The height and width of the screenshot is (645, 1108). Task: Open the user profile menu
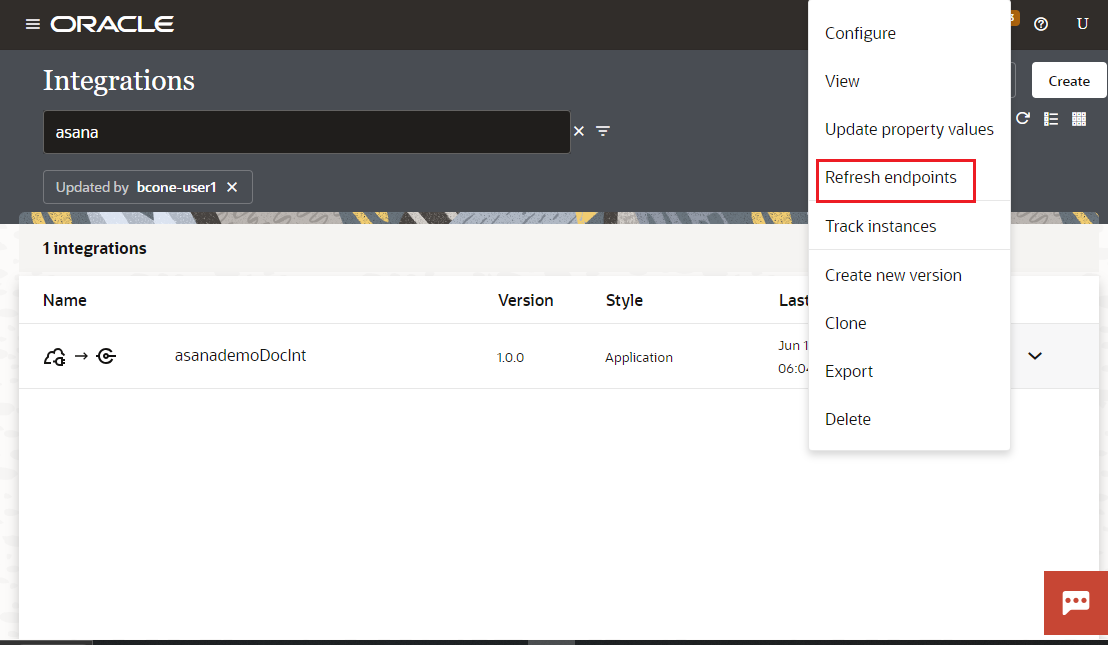pyautogui.click(x=1083, y=24)
